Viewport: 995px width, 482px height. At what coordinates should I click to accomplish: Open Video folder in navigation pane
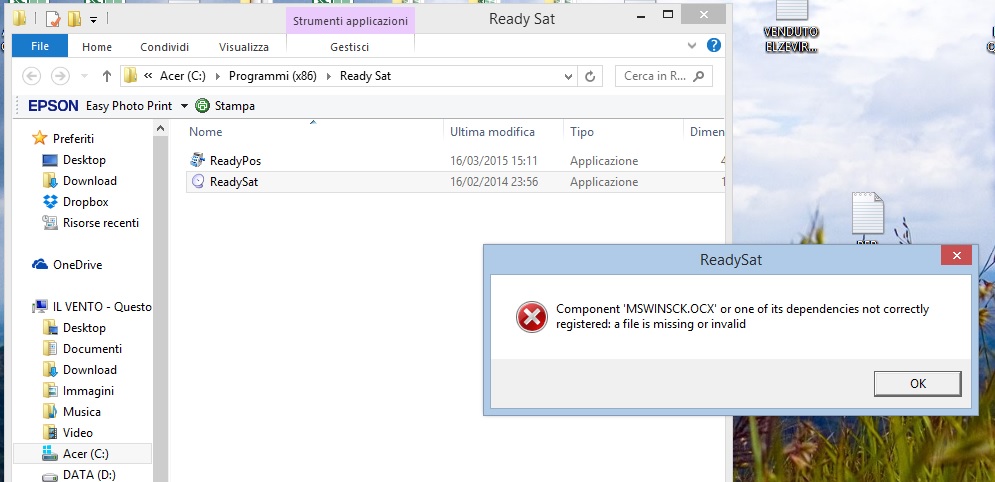click(77, 433)
